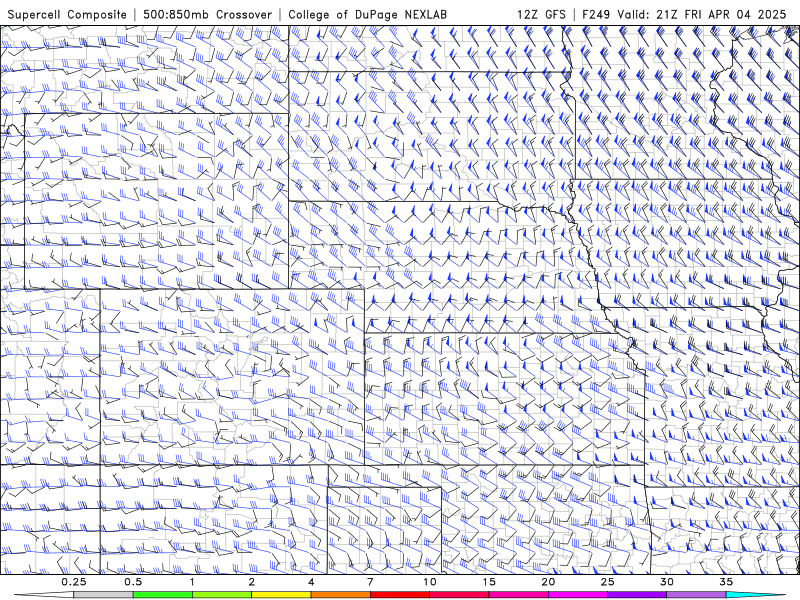The image size is (800, 600).
Task: Click the legend value '30'
Action: coord(666,582)
